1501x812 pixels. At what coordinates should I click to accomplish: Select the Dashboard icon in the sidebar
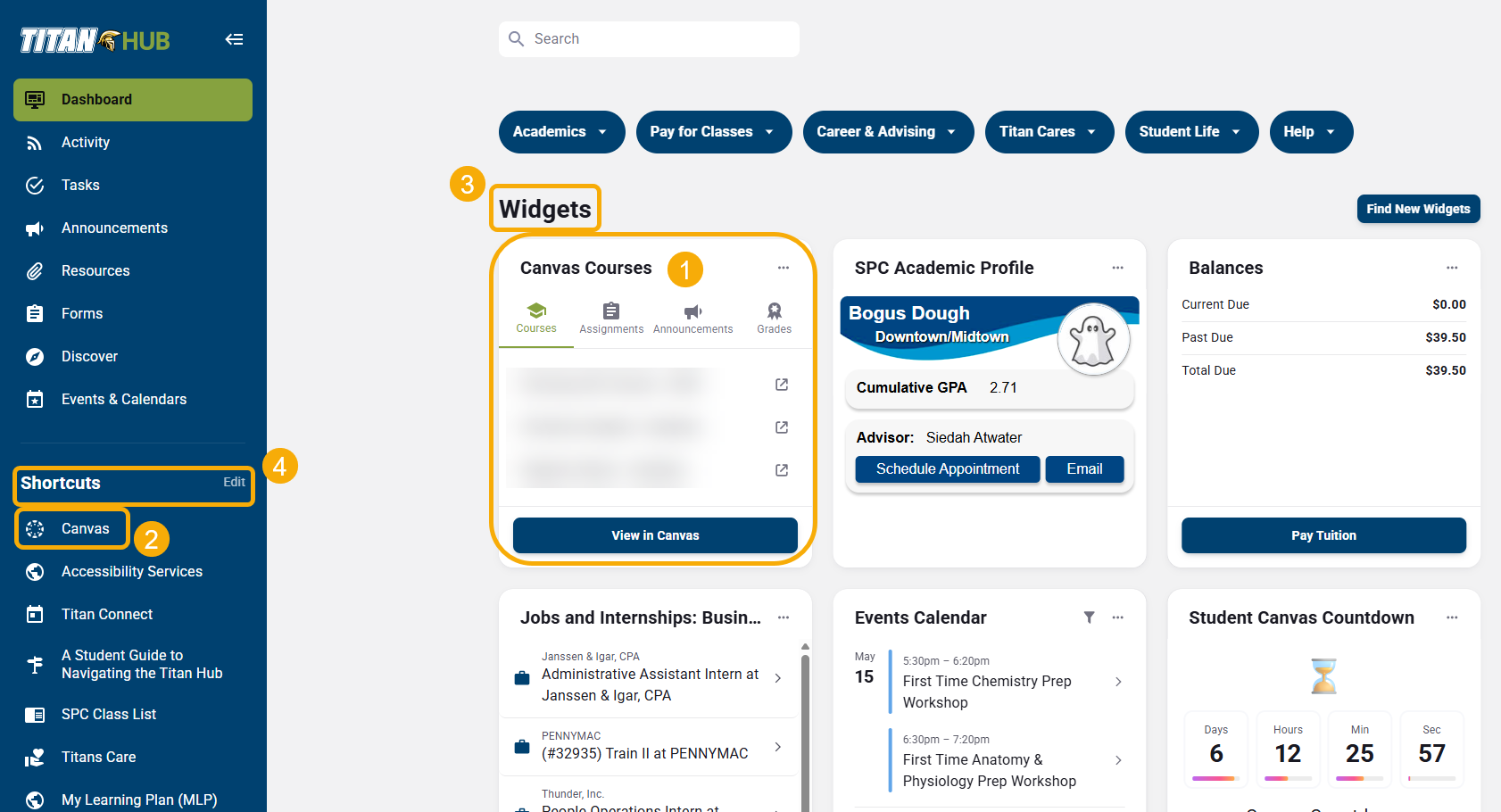pyautogui.click(x=35, y=99)
